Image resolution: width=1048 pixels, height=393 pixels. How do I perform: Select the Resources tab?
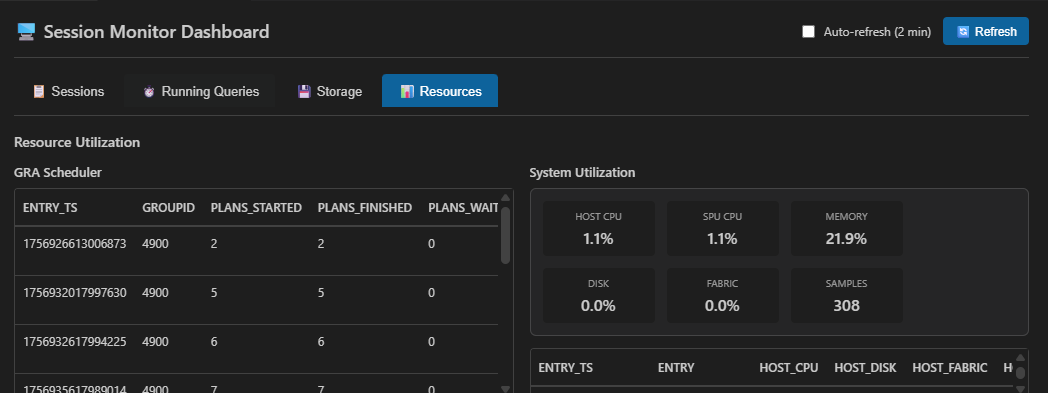(x=440, y=91)
